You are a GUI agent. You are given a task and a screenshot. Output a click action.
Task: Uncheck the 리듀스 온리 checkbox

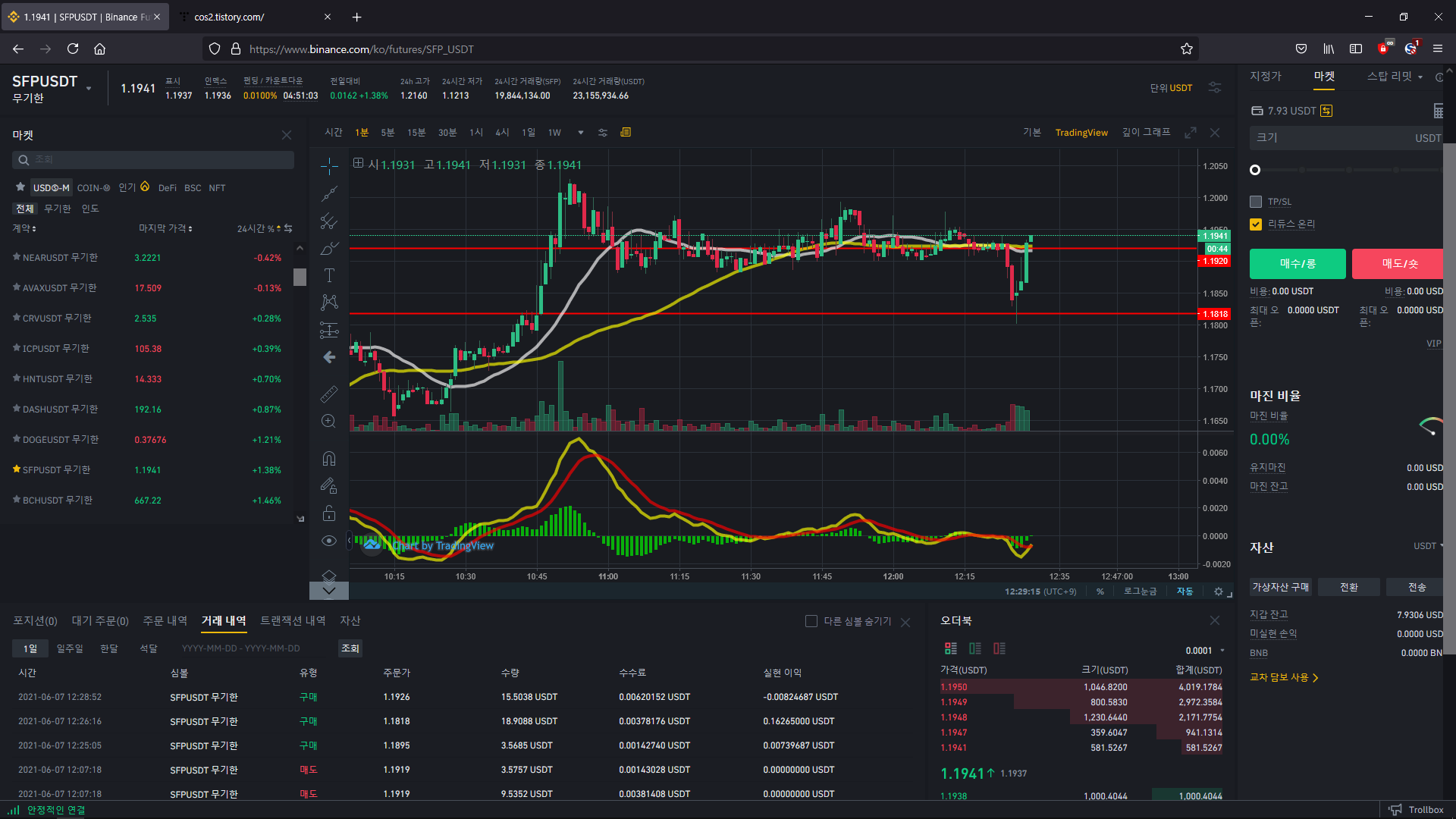(x=1256, y=224)
